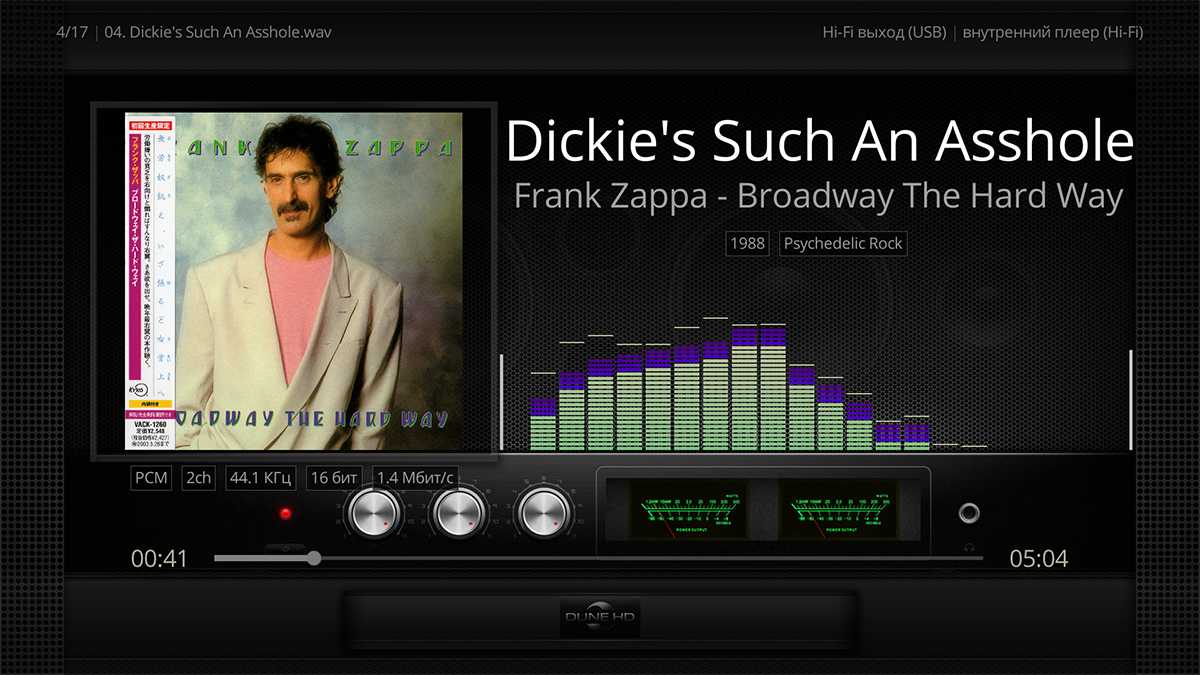Click the 16 бит bit depth badge
Screen dimensions: 1200x675
[335, 478]
